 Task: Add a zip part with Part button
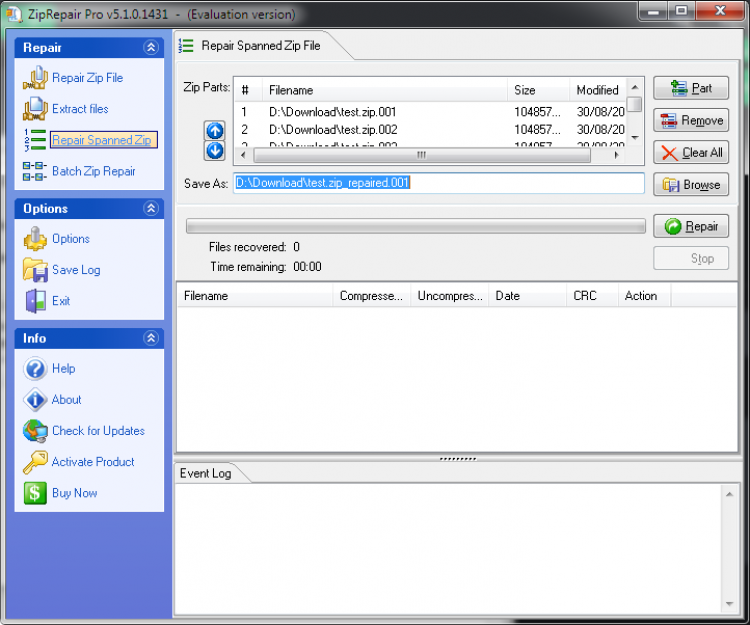click(x=691, y=88)
